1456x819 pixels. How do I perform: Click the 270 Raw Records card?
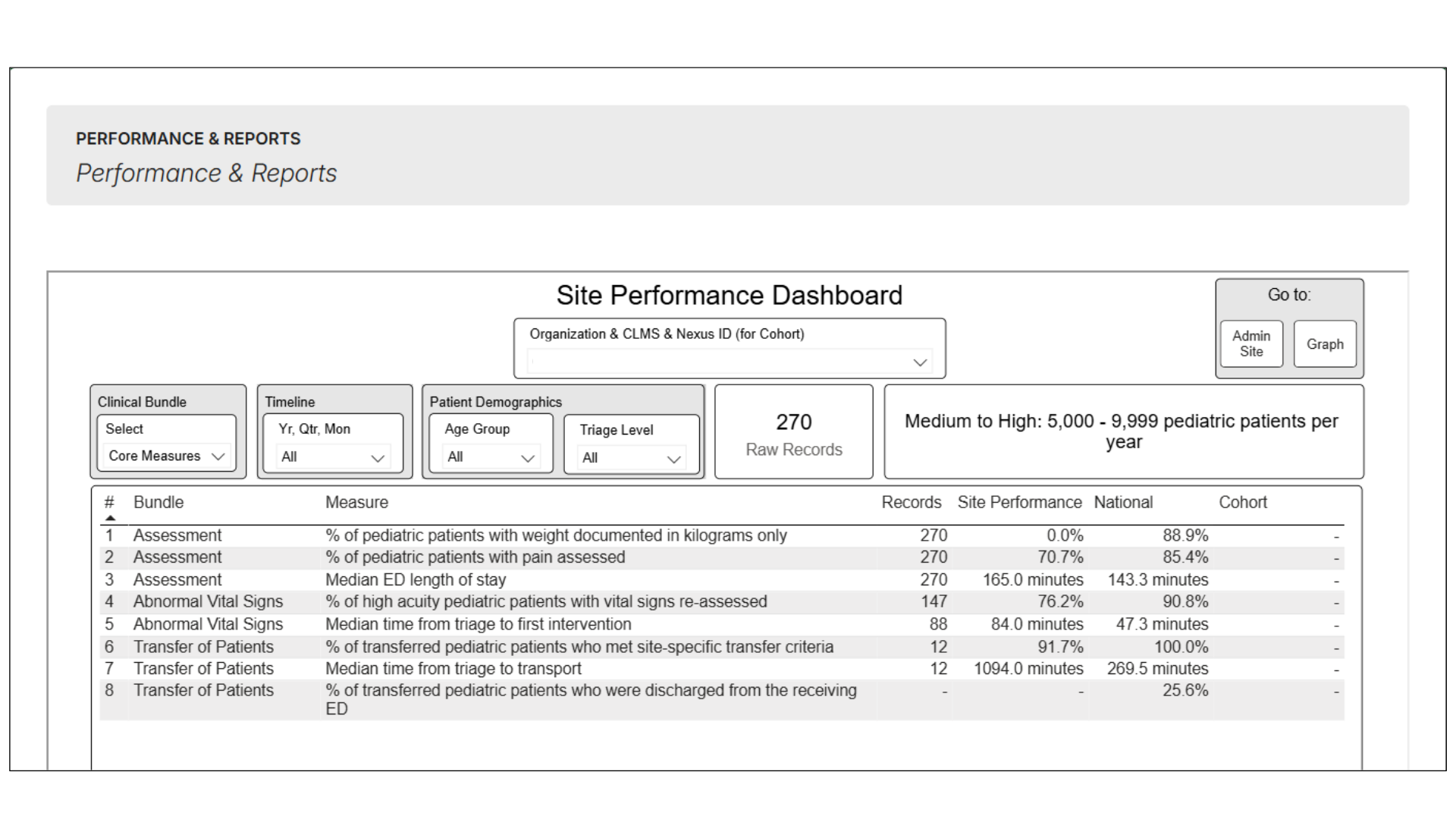point(793,432)
